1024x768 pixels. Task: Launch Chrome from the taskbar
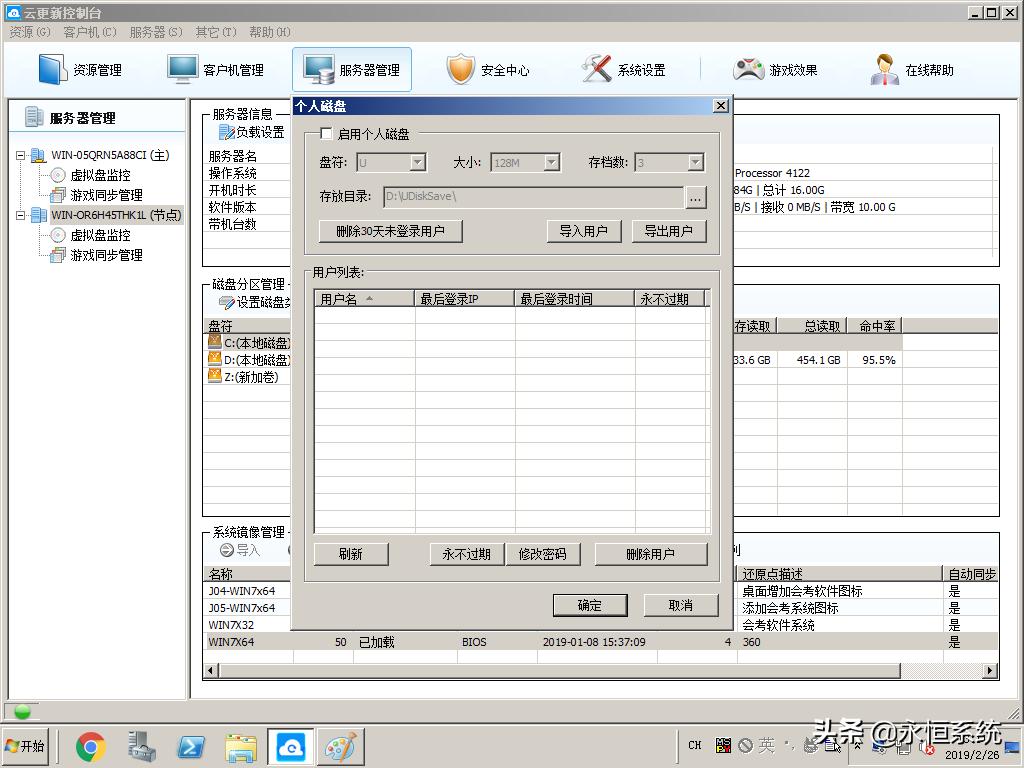click(92, 745)
